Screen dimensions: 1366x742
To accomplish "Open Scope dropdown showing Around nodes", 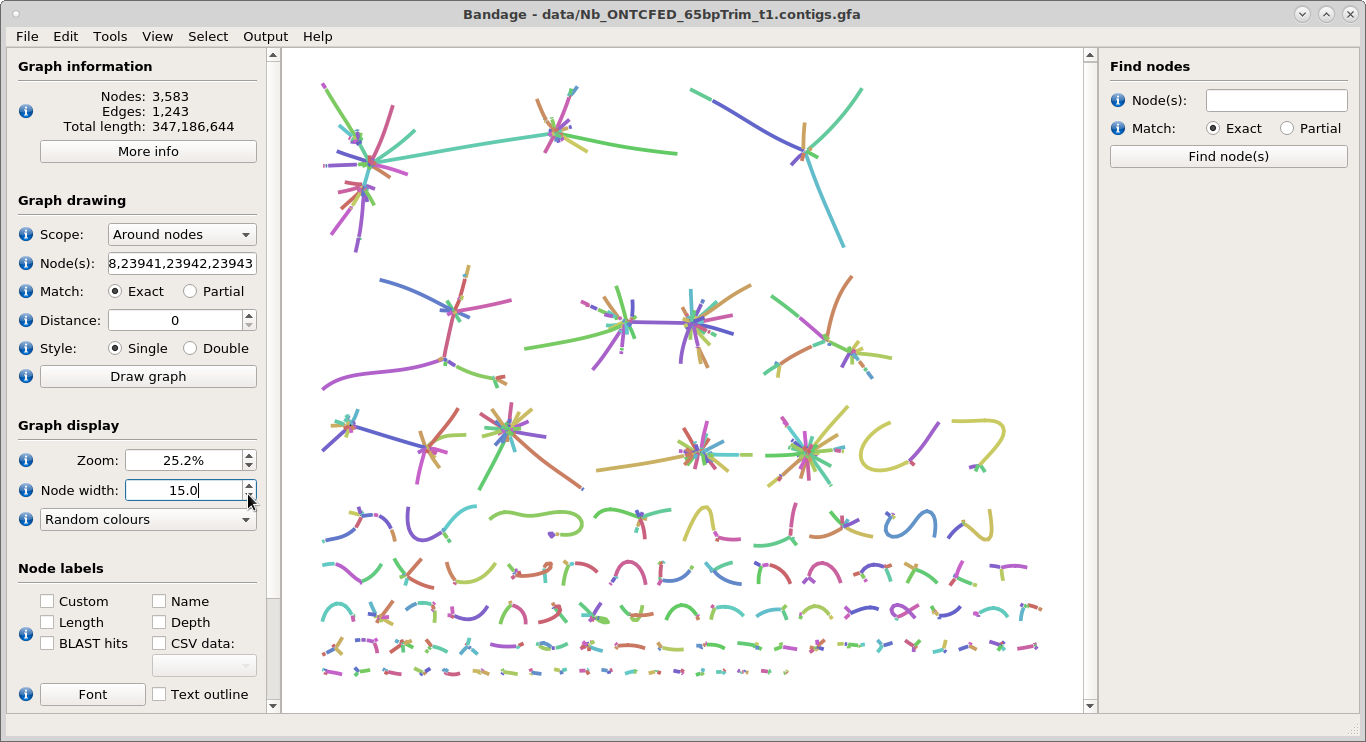I will [182, 234].
